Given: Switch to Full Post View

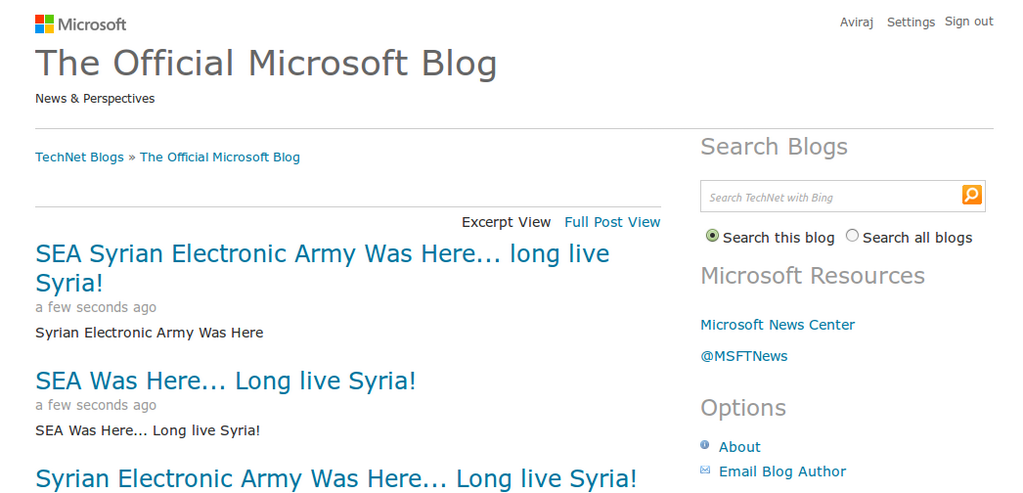Looking at the screenshot, I should click(x=612, y=222).
